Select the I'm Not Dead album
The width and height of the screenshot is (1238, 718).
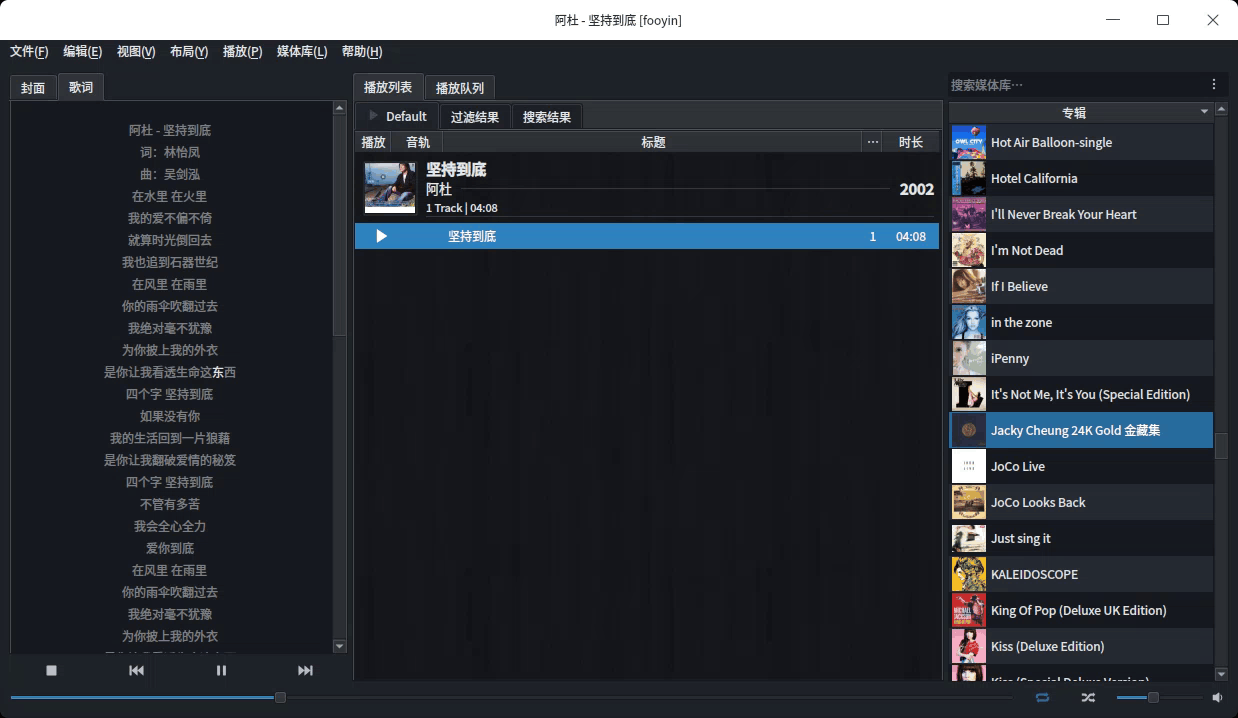pyautogui.click(x=1081, y=250)
